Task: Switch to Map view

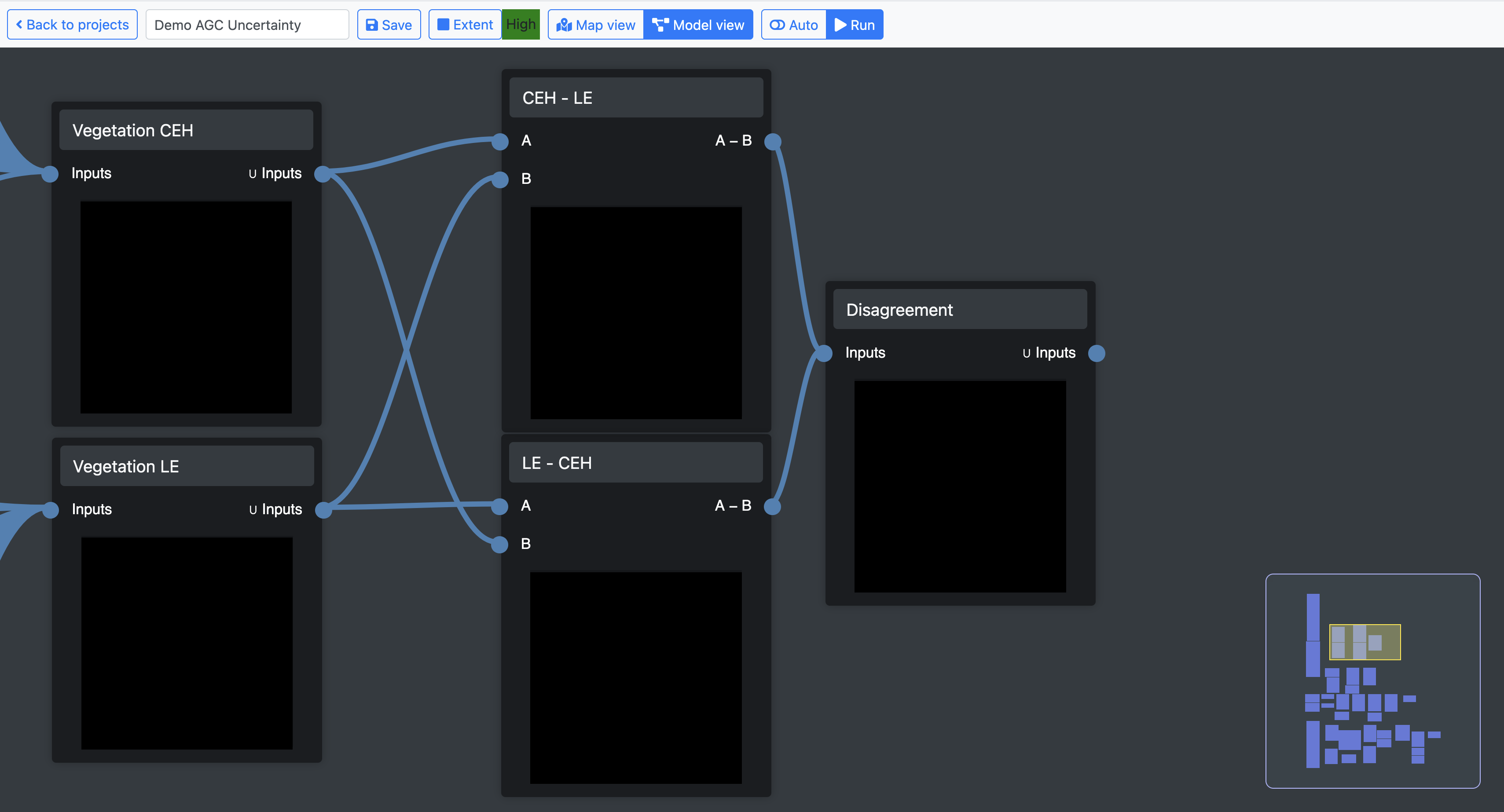Action: tap(595, 25)
